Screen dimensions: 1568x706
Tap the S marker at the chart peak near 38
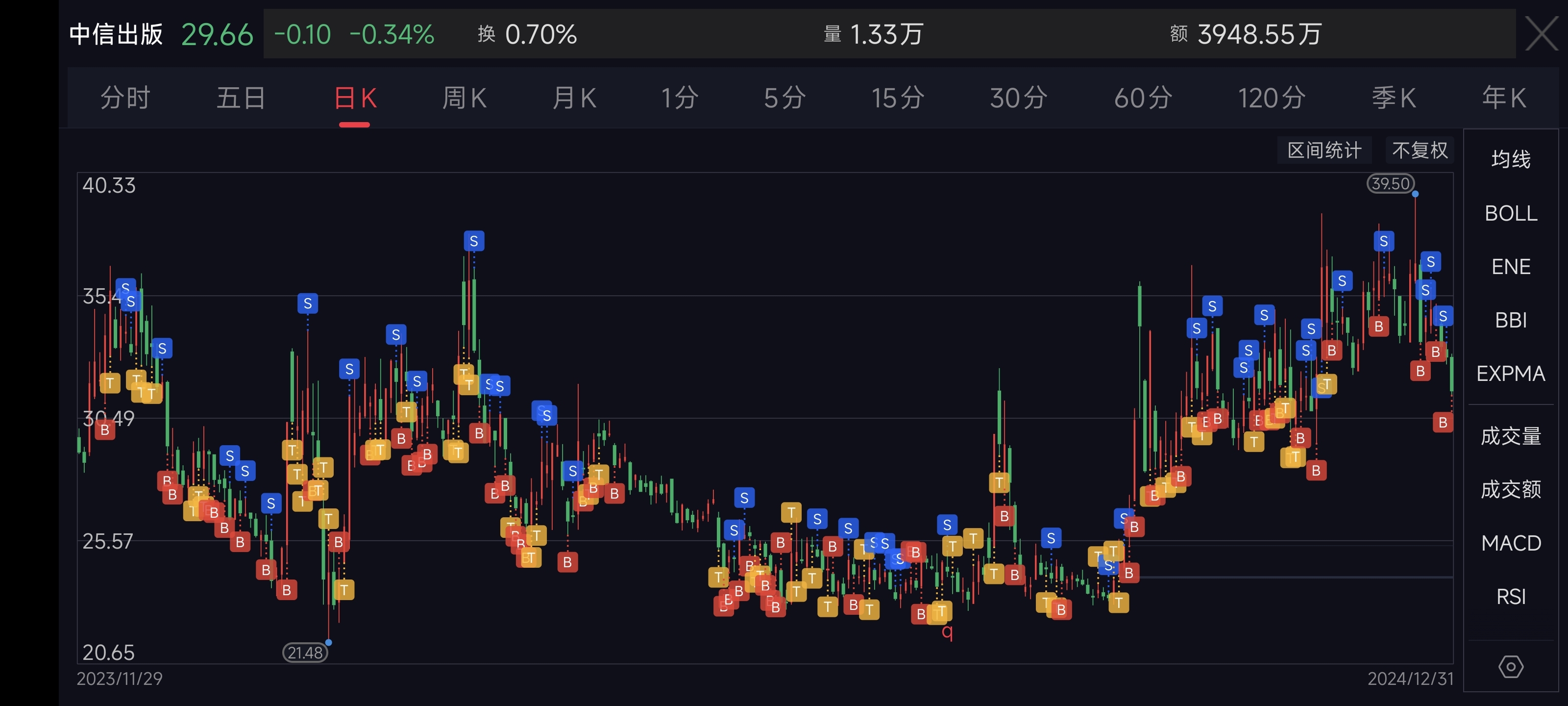(x=473, y=241)
